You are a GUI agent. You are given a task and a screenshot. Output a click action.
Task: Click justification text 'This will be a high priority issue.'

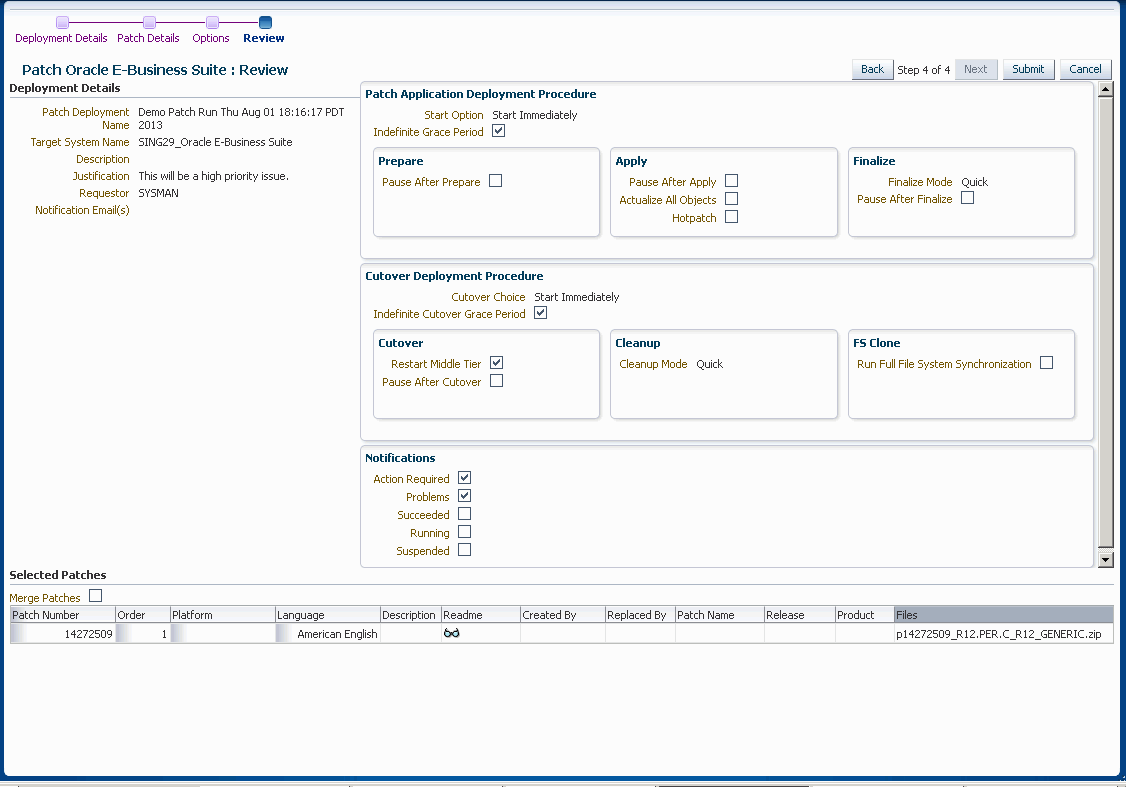point(213,176)
